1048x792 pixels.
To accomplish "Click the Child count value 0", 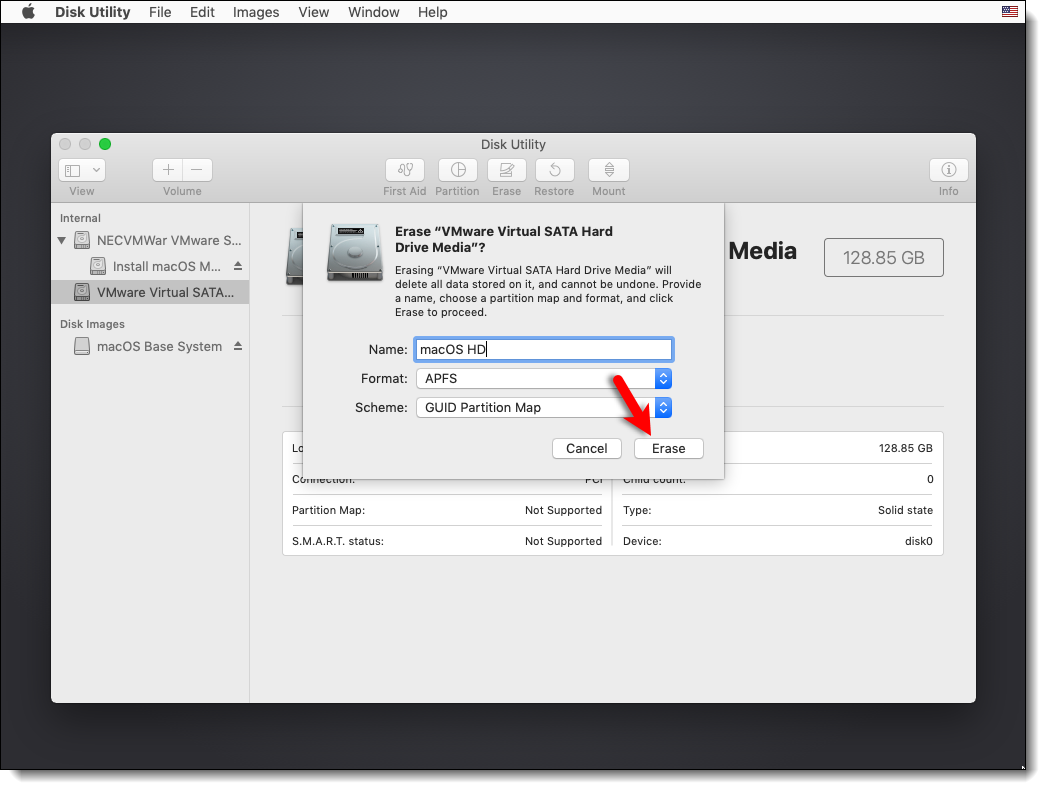I will pos(930,479).
